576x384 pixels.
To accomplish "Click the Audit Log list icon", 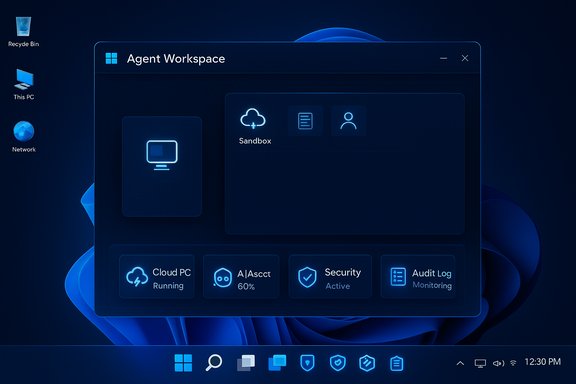I will 398,277.
